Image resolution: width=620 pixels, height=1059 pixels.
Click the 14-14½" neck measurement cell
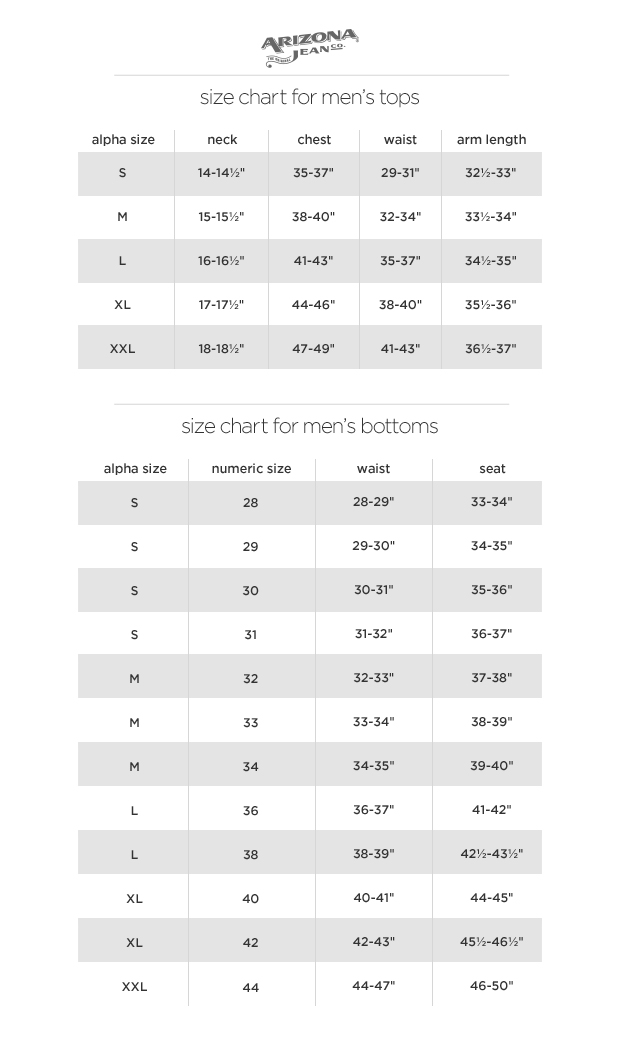tap(221, 173)
